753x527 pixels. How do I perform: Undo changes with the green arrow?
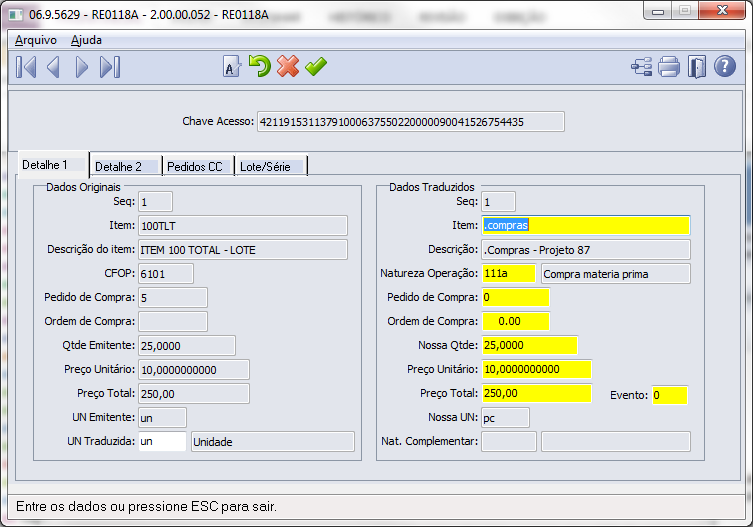click(260, 66)
